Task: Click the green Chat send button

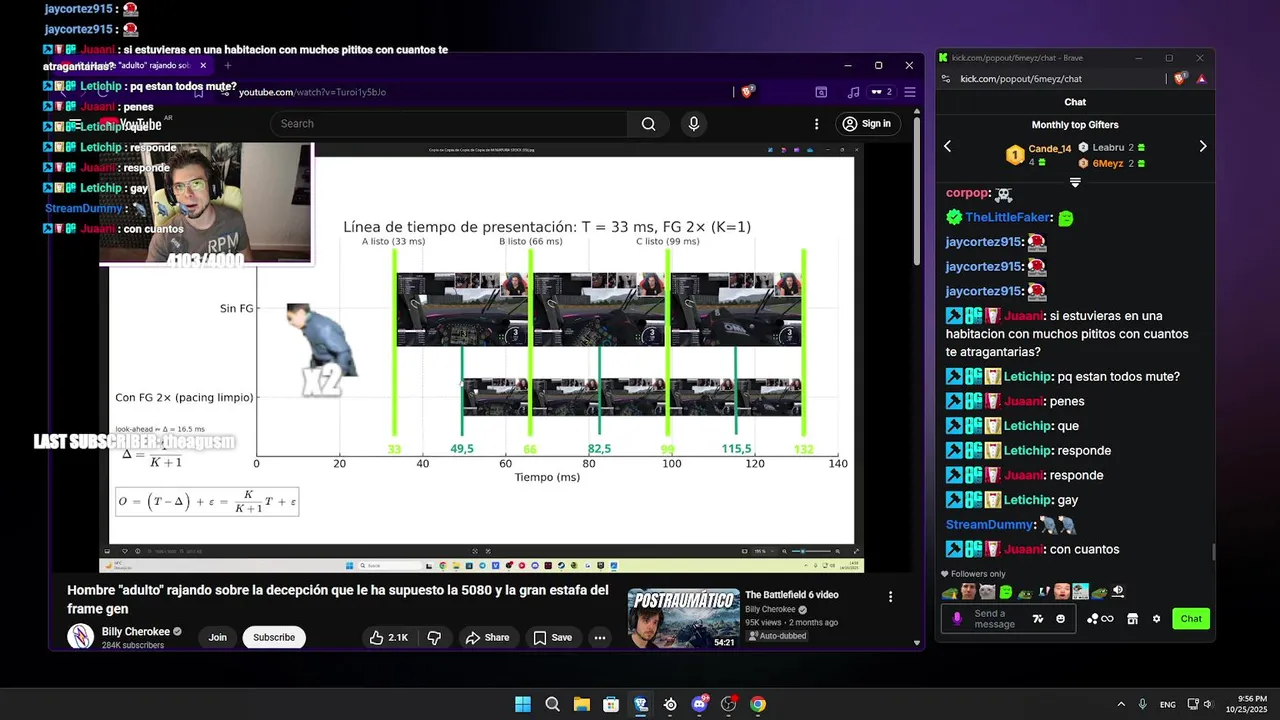Action: click(x=1191, y=619)
